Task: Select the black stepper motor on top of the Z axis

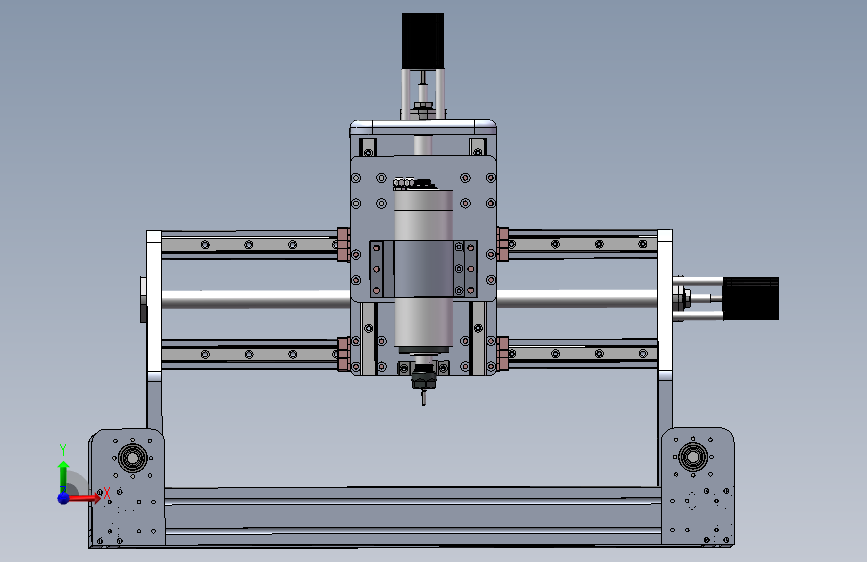Action: [x=423, y=41]
